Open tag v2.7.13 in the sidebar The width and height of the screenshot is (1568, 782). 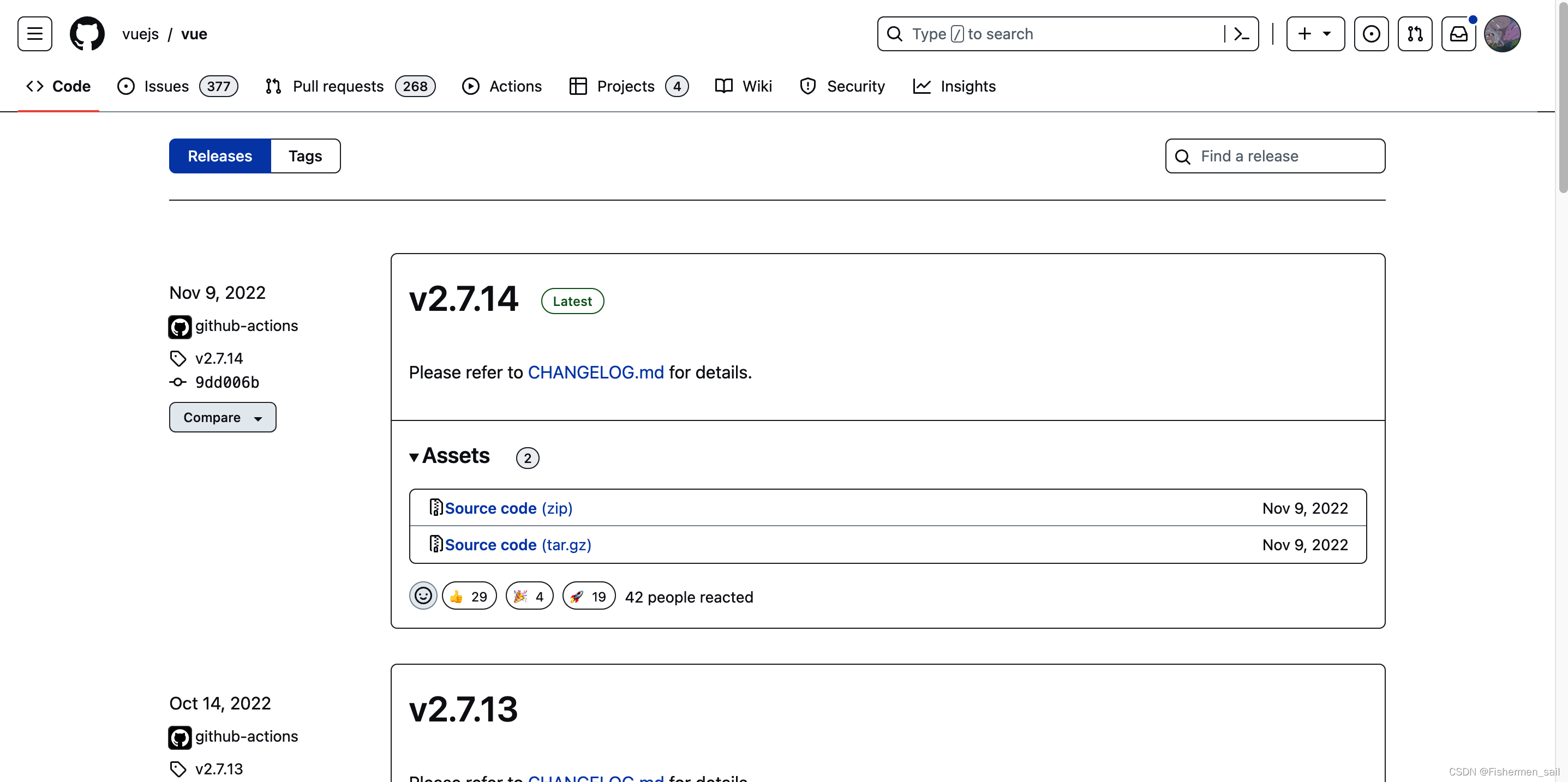tap(219, 769)
